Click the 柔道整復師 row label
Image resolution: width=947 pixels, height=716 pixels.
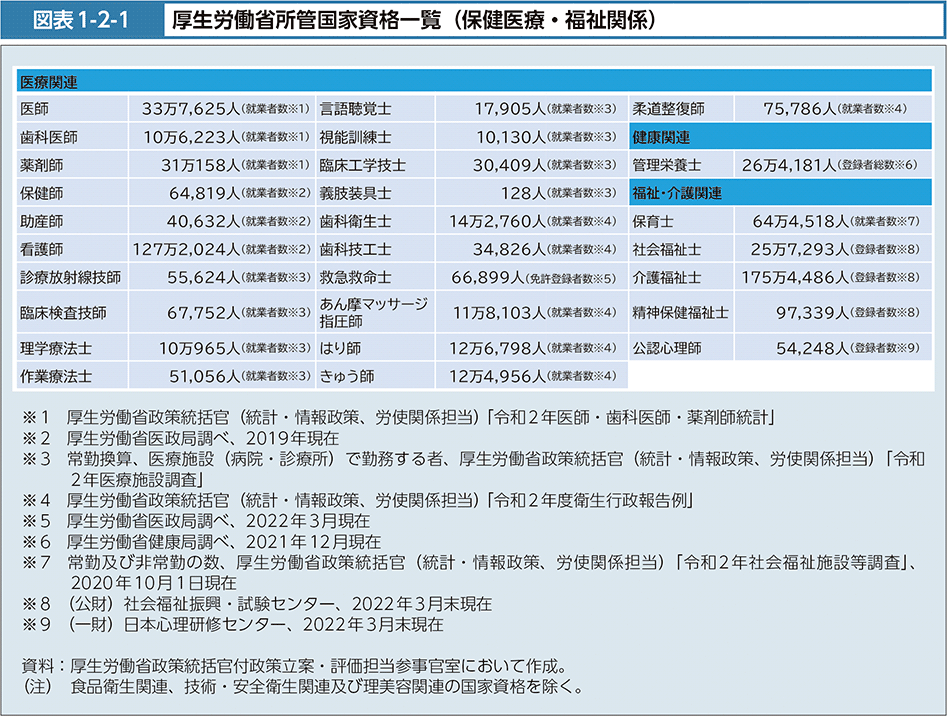(669, 108)
